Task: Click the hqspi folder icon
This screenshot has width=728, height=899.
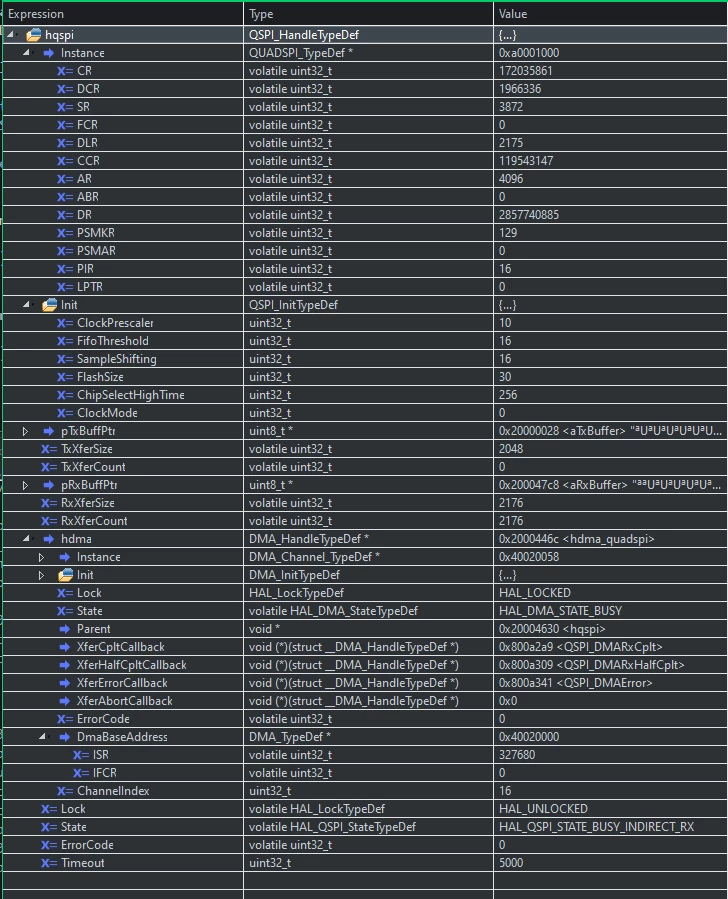Action: (34, 34)
